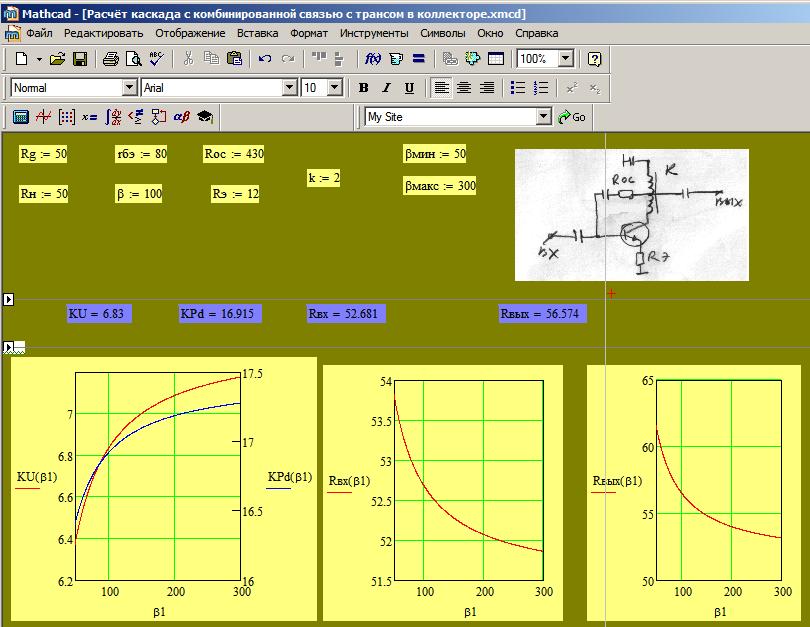The width and height of the screenshot is (810, 627).
Task: Toggle bold text formatting
Action: [x=364, y=88]
